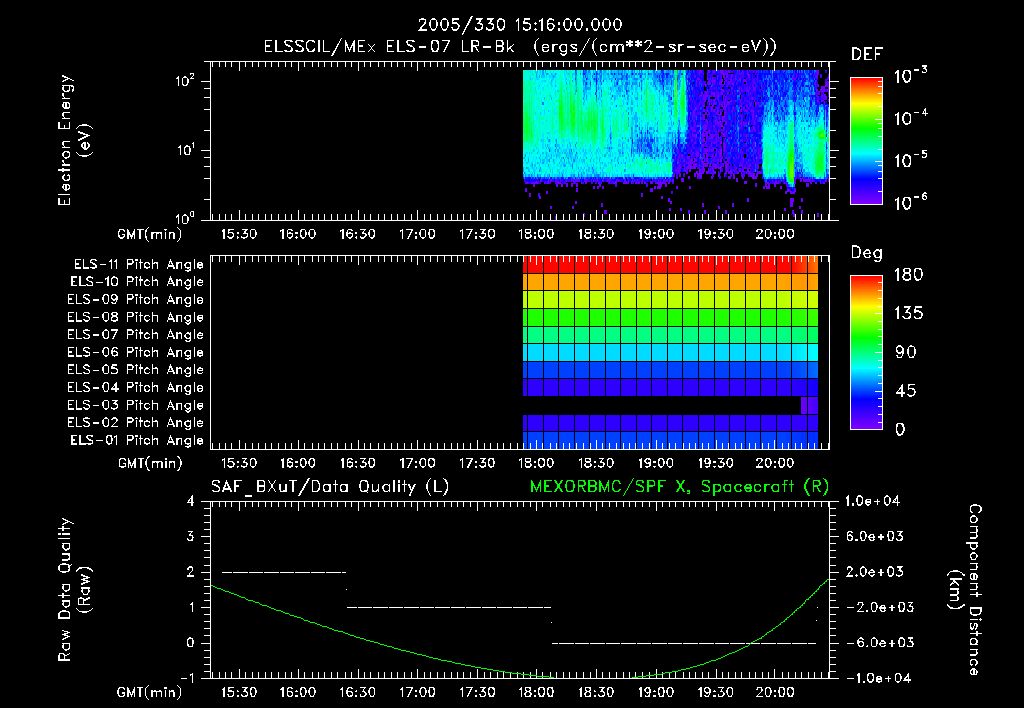1024x708 pixels.
Task: Select the GMT(min) label under the spectrogram
Action: (150, 234)
